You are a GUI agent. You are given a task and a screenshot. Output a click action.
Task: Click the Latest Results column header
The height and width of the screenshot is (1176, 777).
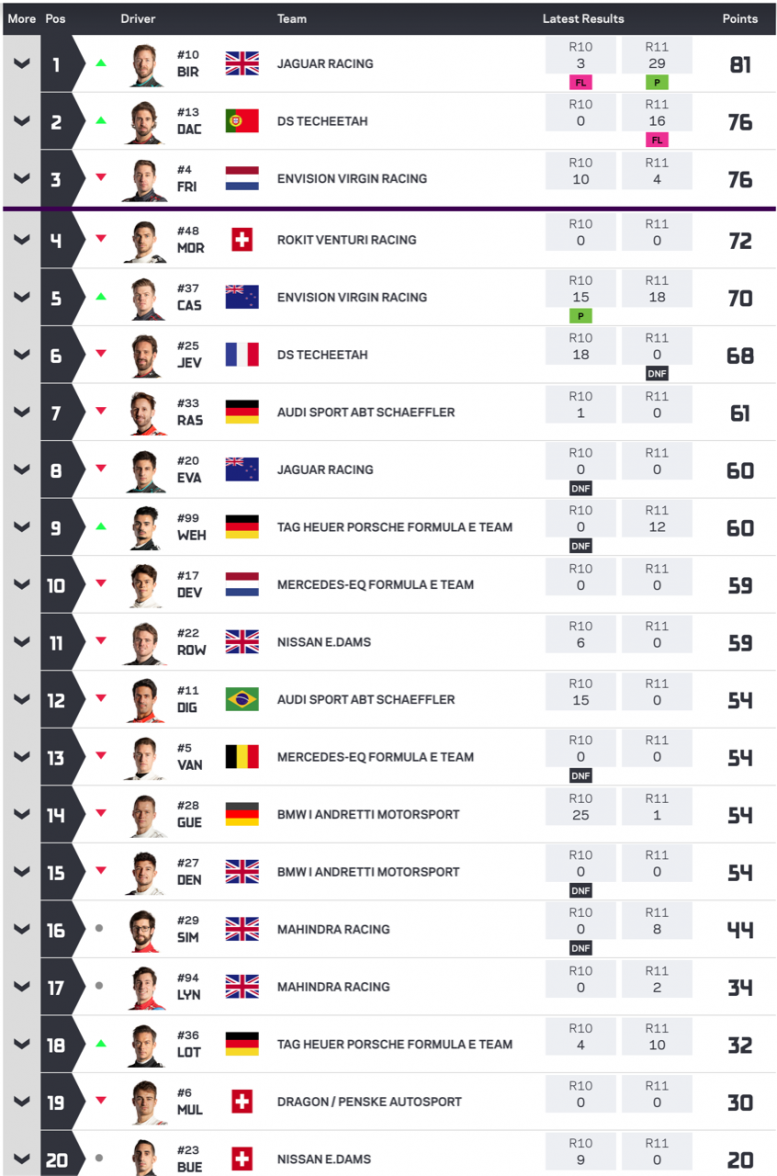coord(583,19)
